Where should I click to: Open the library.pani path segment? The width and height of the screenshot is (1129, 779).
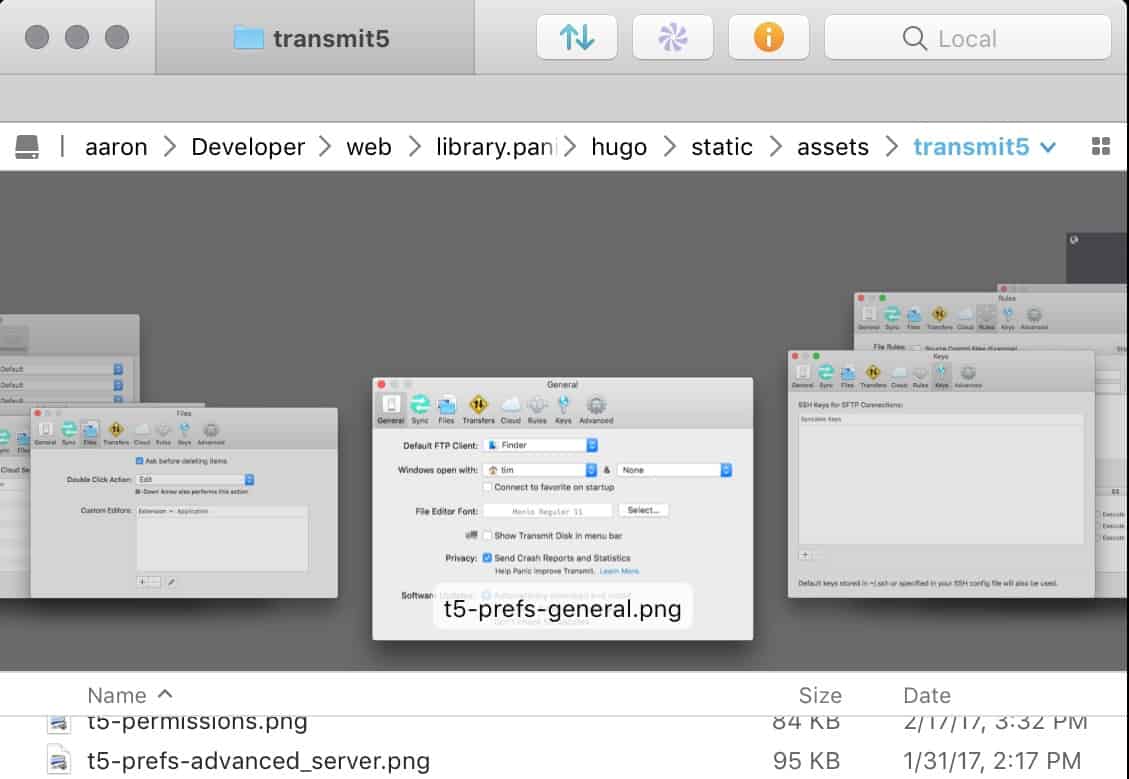click(496, 147)
